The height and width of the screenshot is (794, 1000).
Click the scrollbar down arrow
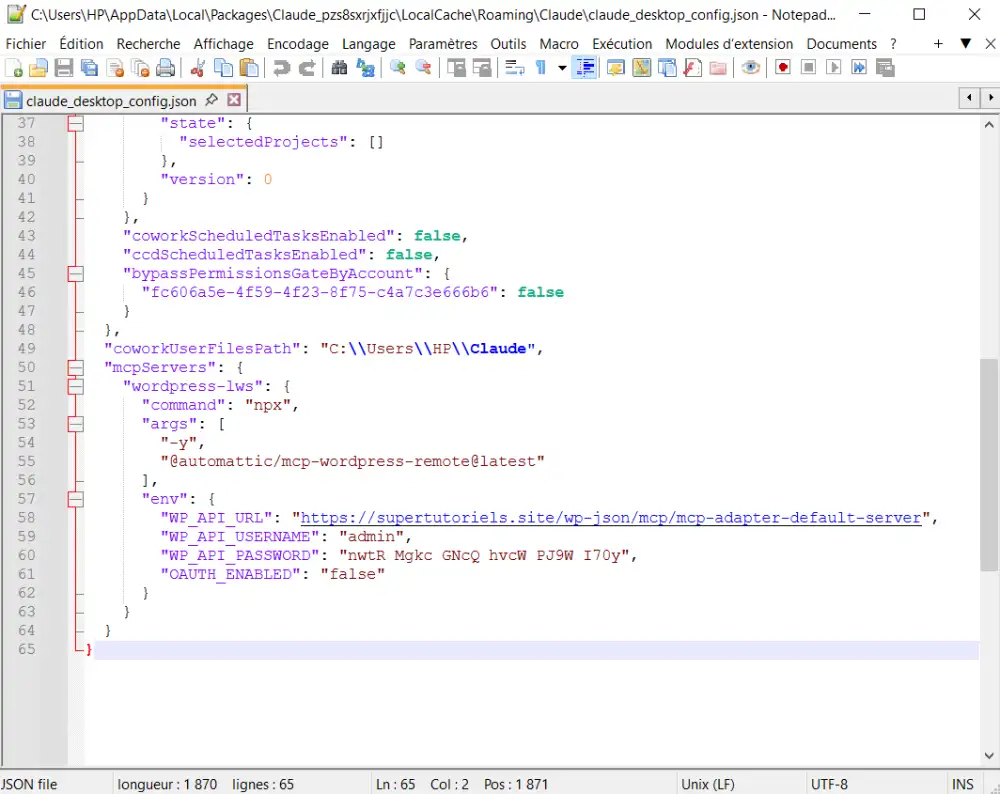point(989,756)
